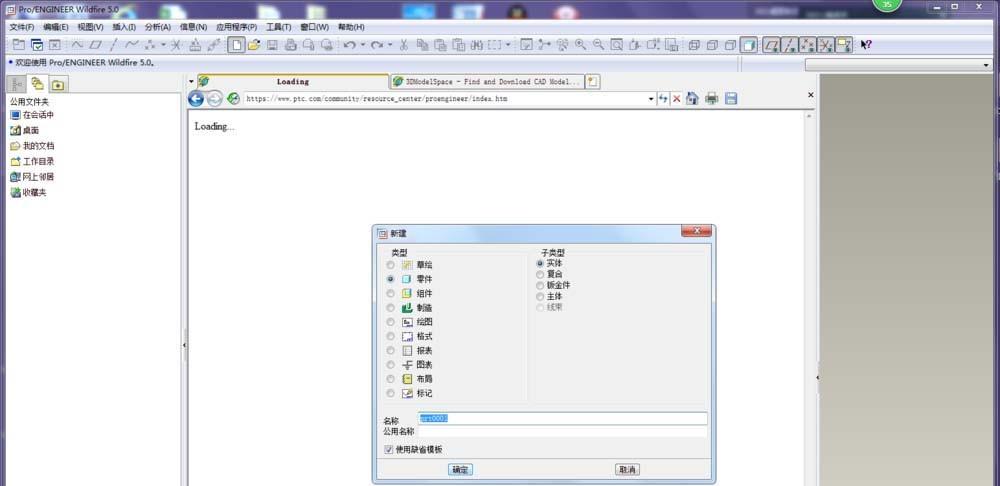Open the 文件(F) menu

point(22,27)
